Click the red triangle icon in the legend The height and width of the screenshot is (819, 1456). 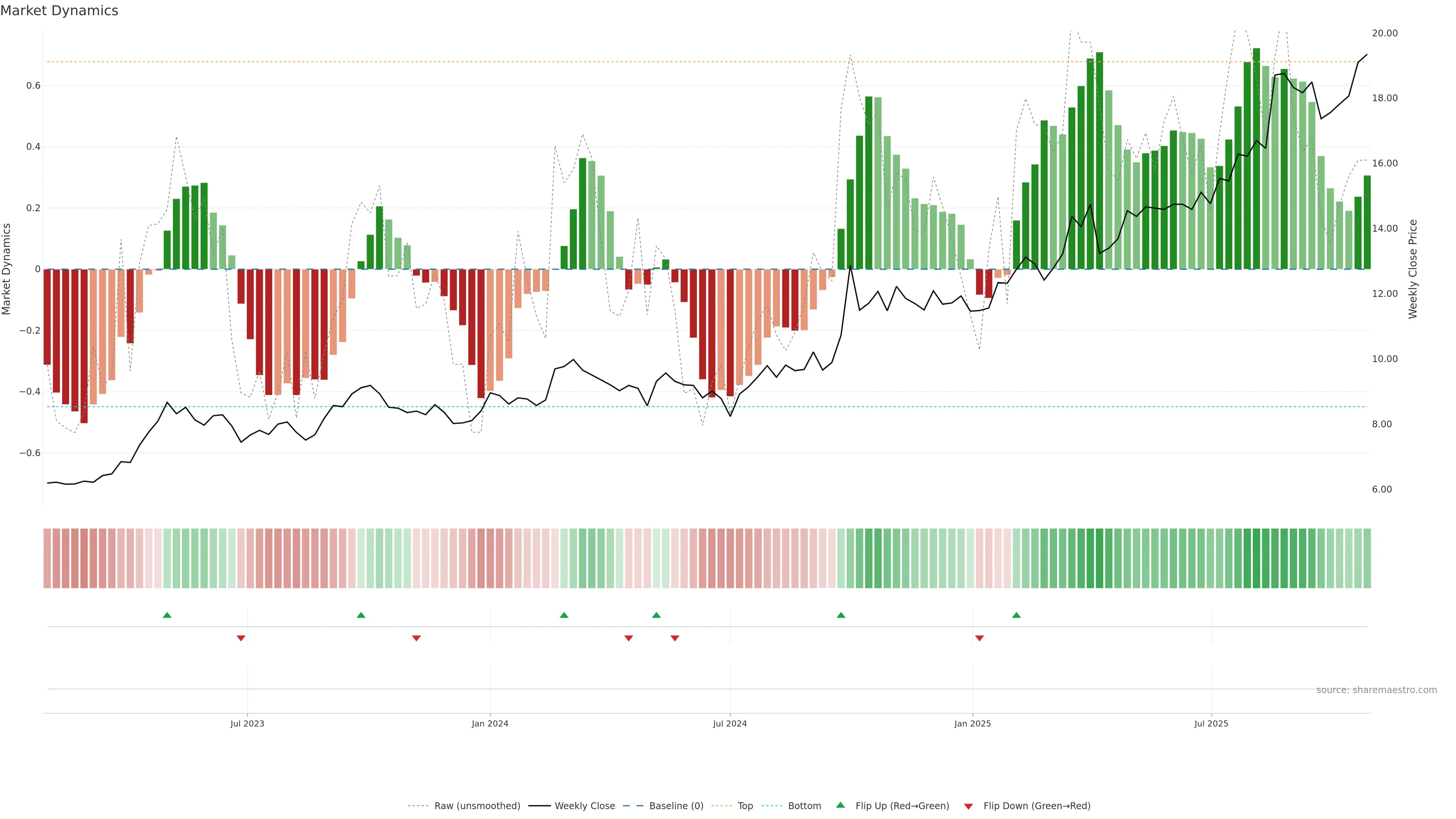(x=968, y=806)
